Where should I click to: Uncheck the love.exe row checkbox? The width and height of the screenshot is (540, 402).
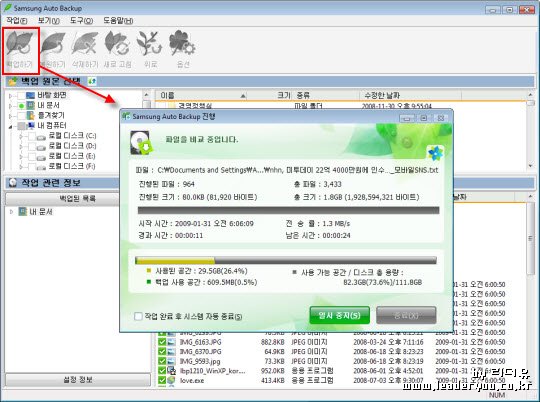pos(162,381)
